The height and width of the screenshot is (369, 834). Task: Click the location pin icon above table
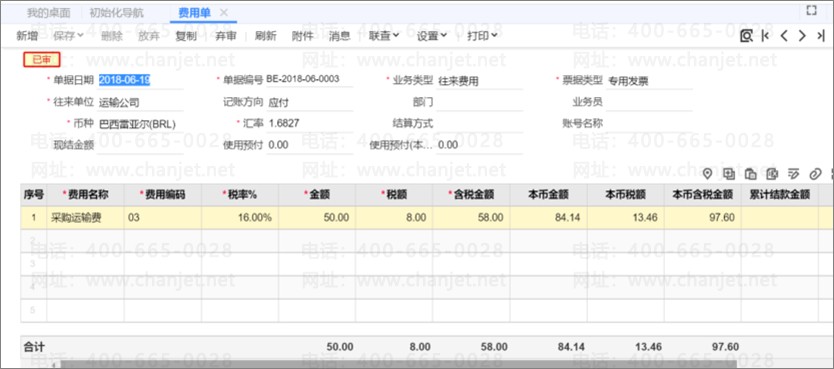tap(707, 173)
